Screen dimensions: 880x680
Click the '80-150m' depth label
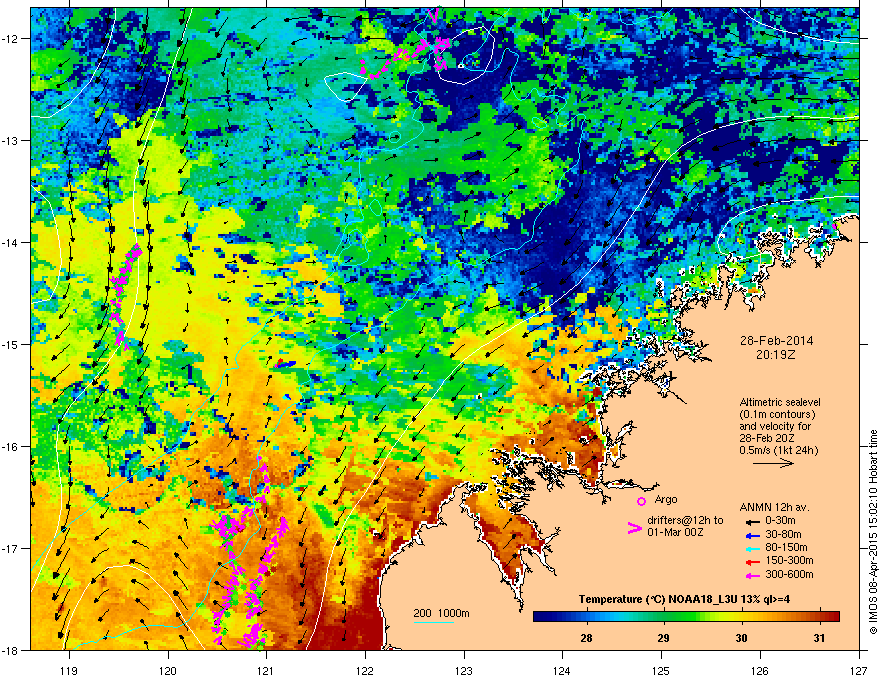pos(786,548)
